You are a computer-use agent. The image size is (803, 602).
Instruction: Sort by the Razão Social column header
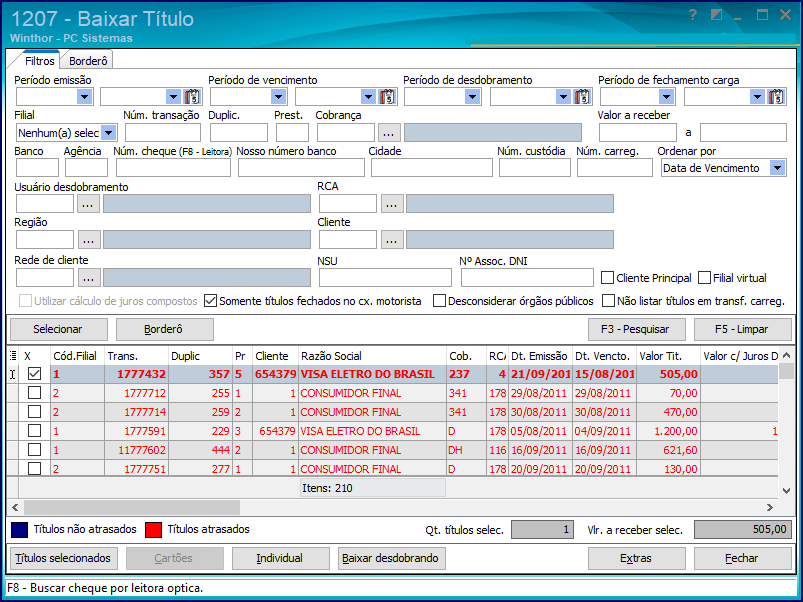pos(372,356)
